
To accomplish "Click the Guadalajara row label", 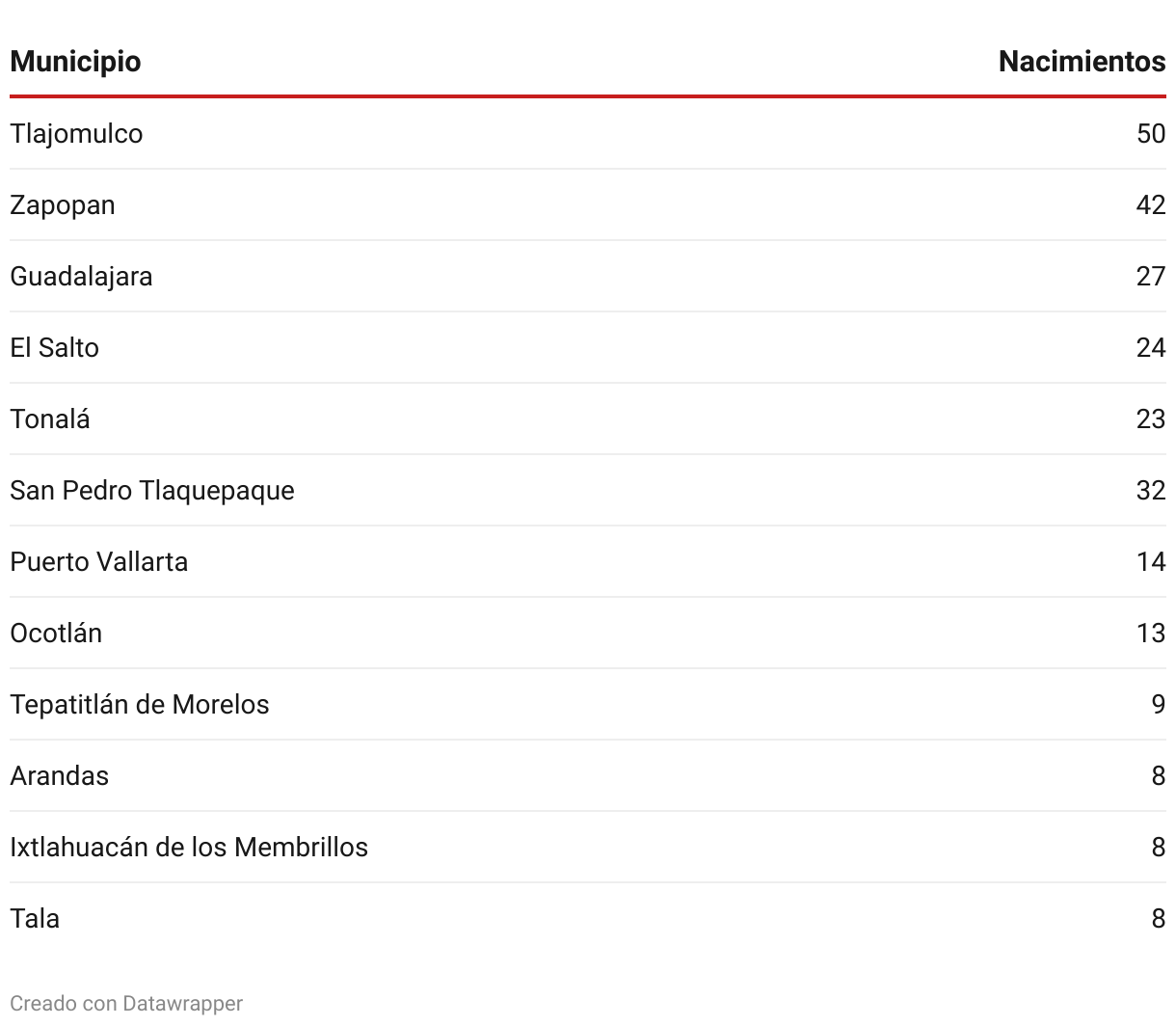I will click(x=81, y=276).
